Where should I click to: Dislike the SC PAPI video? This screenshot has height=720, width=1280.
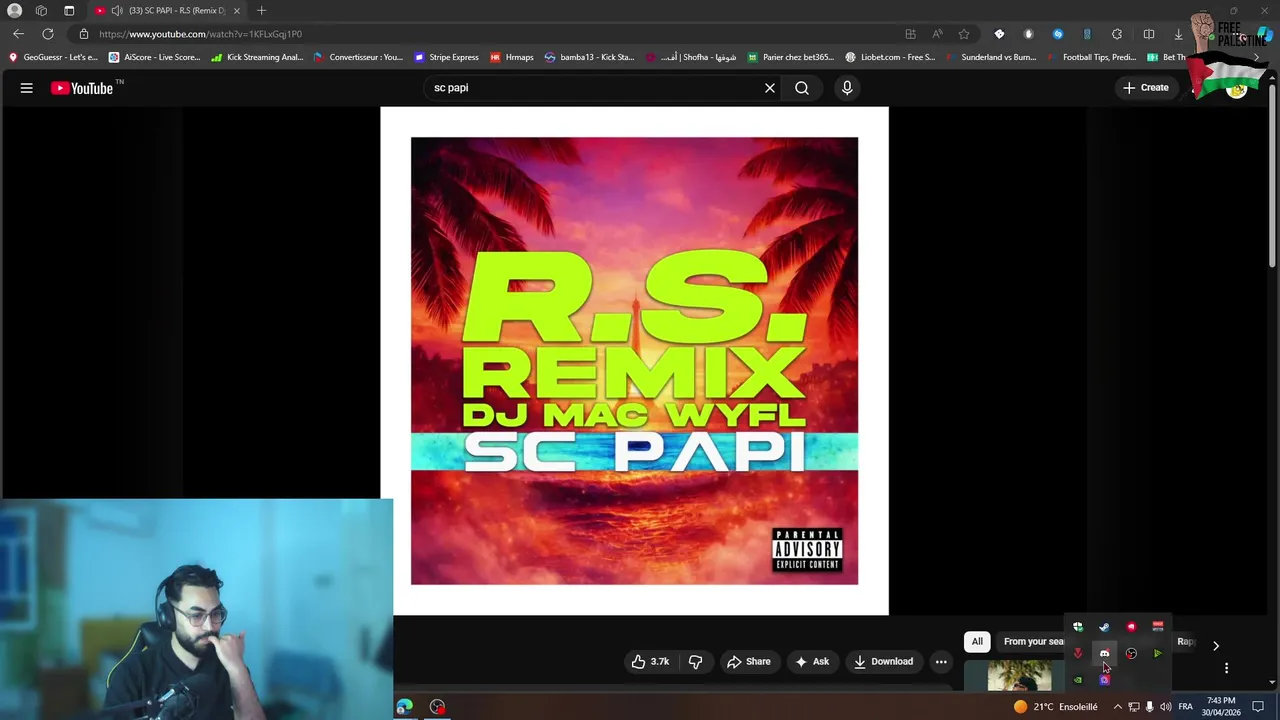[696, 661]
